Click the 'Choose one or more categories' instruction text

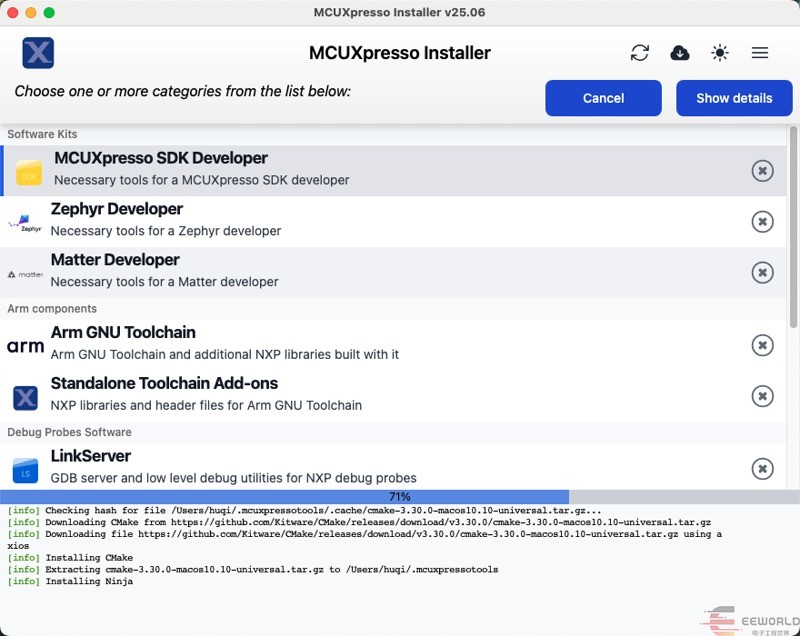(183, 91)
